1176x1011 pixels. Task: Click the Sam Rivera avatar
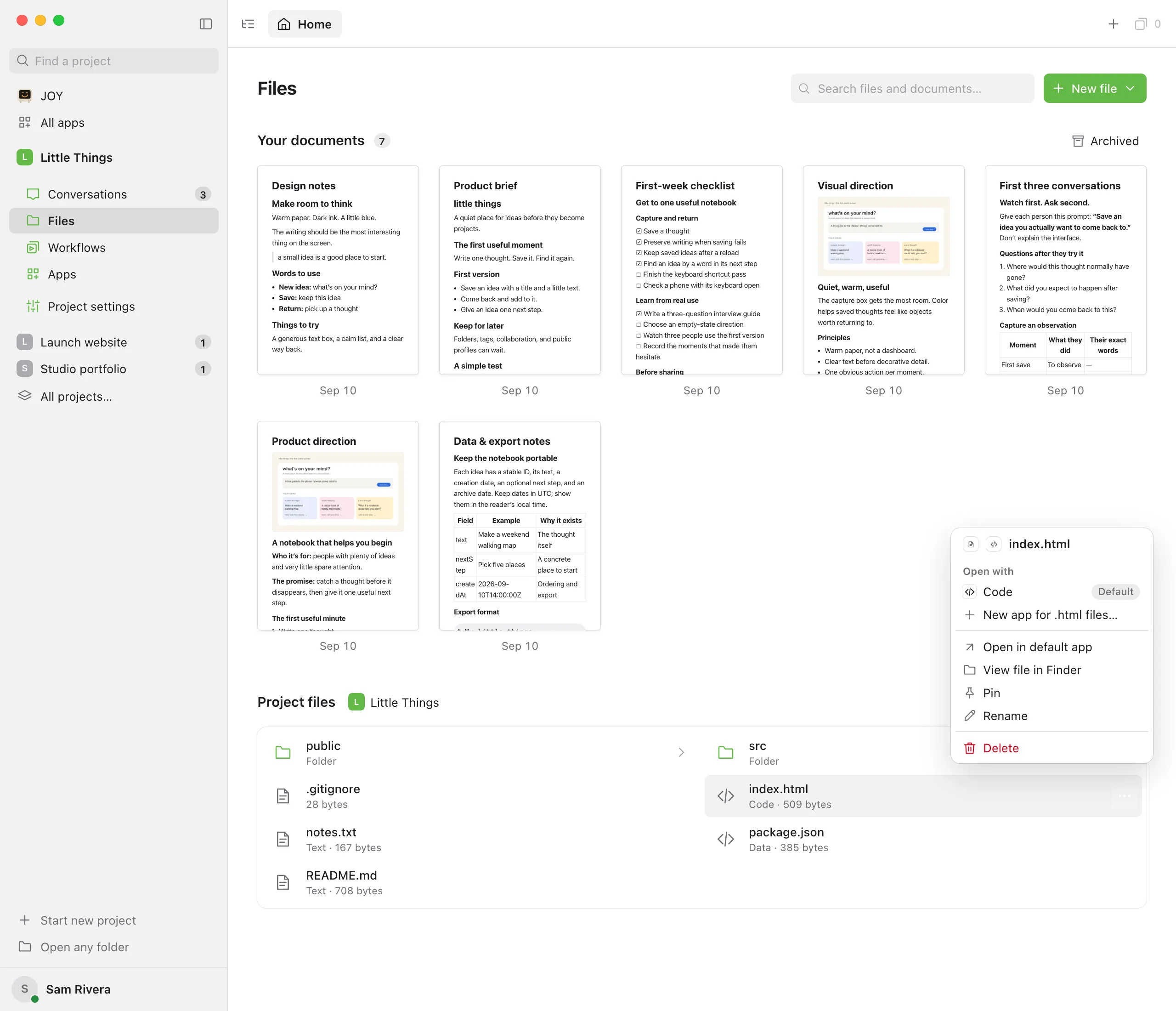25,989
